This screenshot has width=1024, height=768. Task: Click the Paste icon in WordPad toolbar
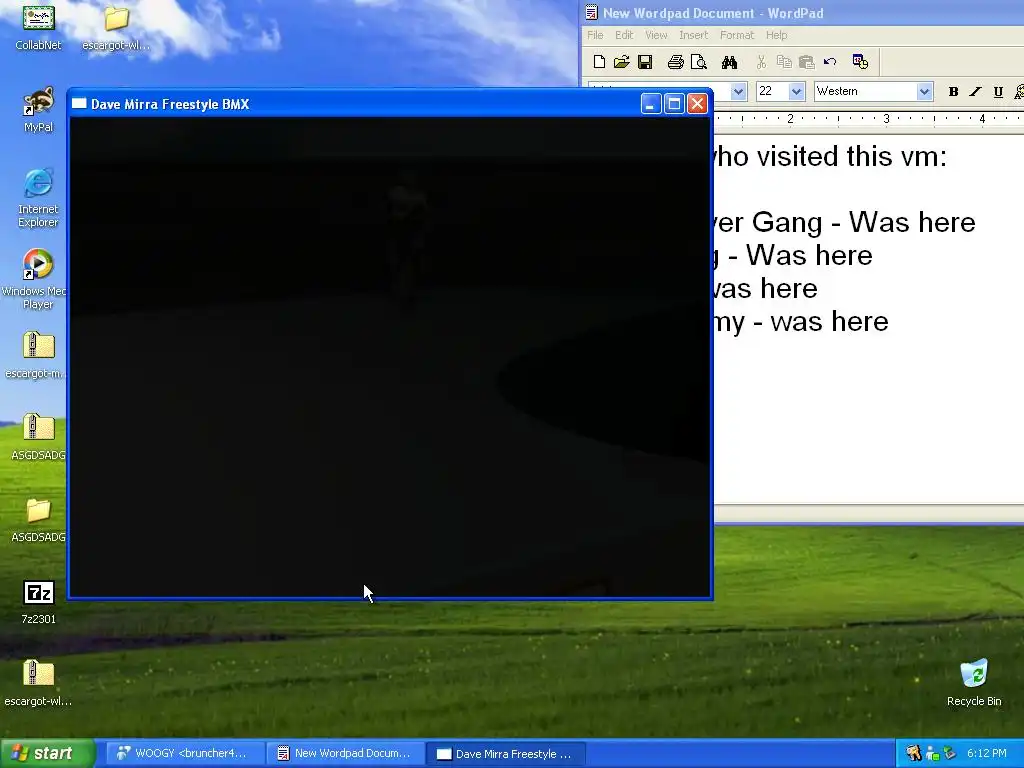807,62
